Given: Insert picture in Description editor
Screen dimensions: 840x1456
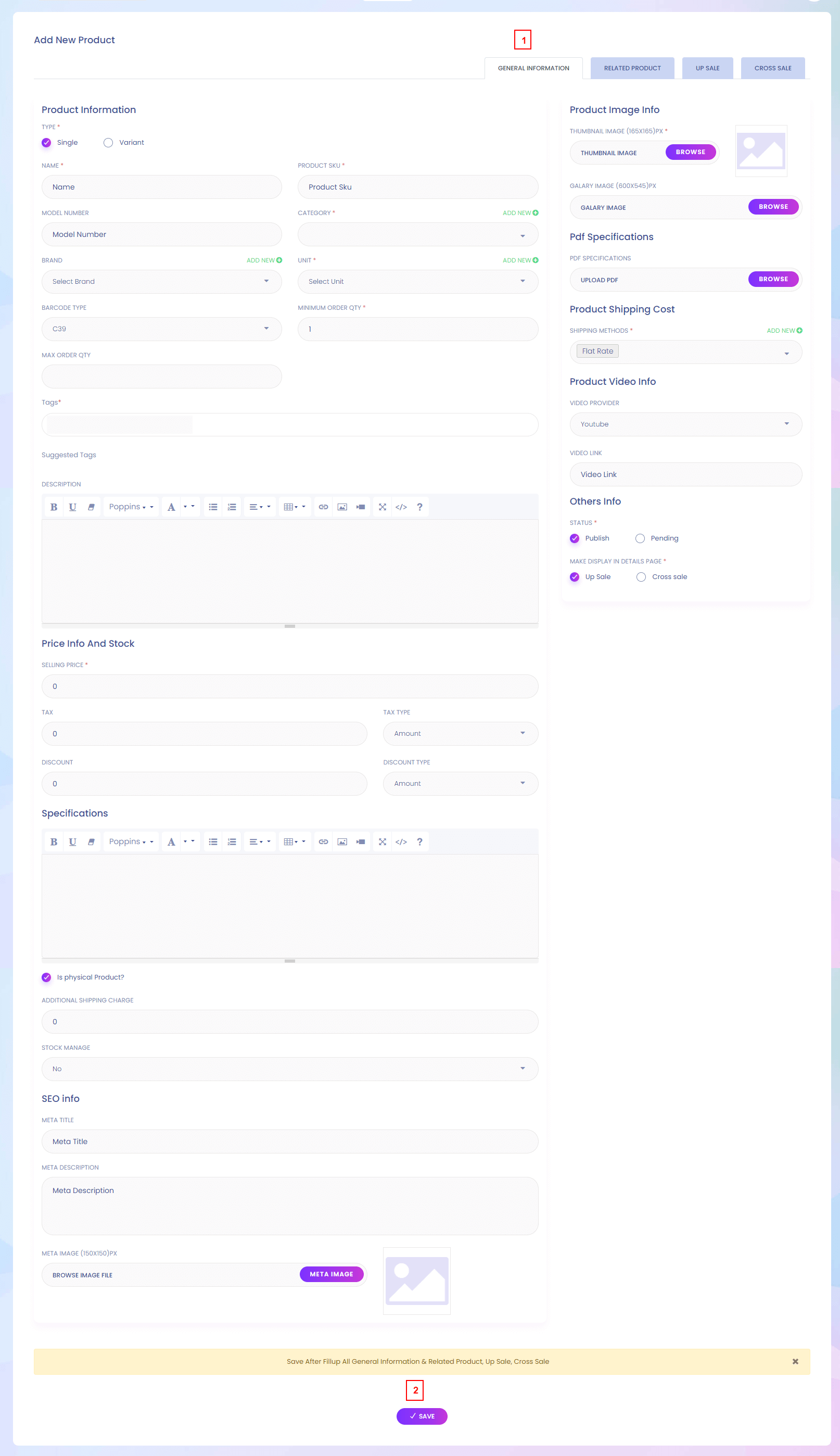Looking at the screenshot, I should point(342,507).
